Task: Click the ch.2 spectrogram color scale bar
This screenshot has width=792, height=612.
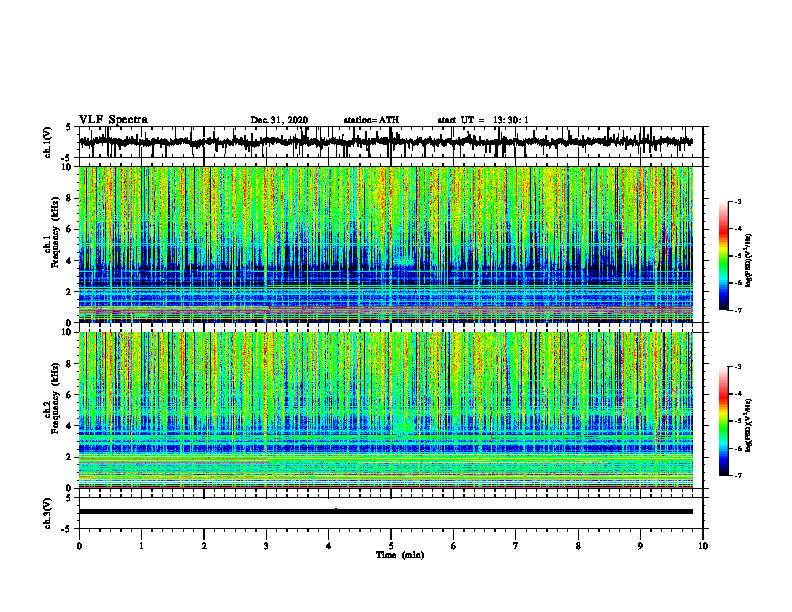Action: tap(723, 421)
